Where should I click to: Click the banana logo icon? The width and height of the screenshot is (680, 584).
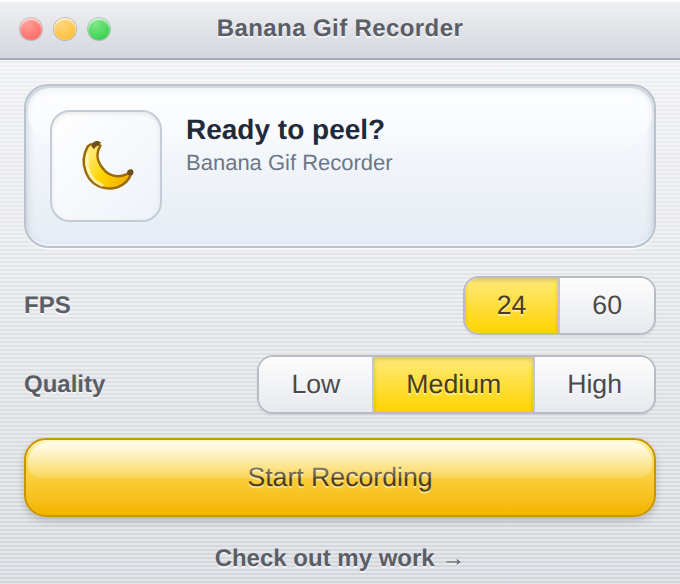click(x=108, y=165)
